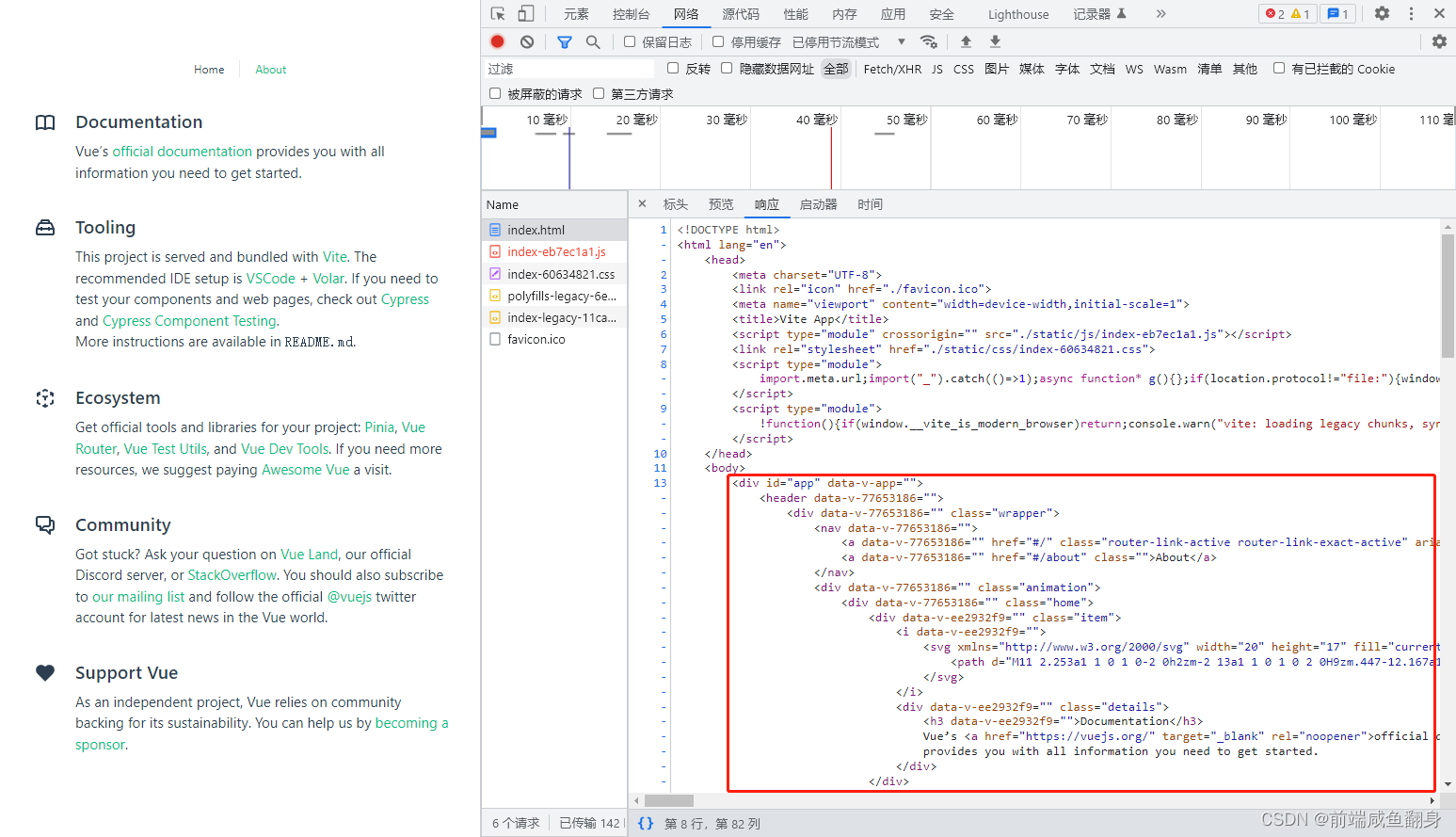Toggle the disable cache checkbox
Viewport: 1456px width, 837px height.
pyautogui.click(x=718, y=41)
